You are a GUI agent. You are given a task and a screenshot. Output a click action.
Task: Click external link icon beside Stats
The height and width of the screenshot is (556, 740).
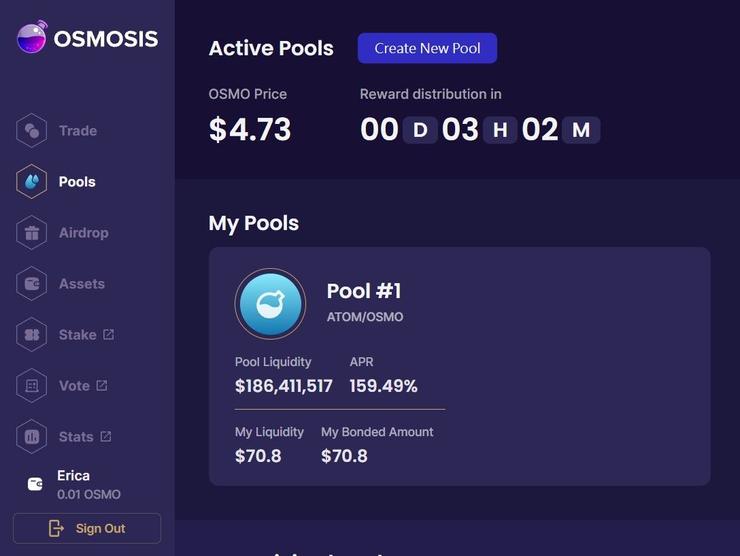[106, 437]
